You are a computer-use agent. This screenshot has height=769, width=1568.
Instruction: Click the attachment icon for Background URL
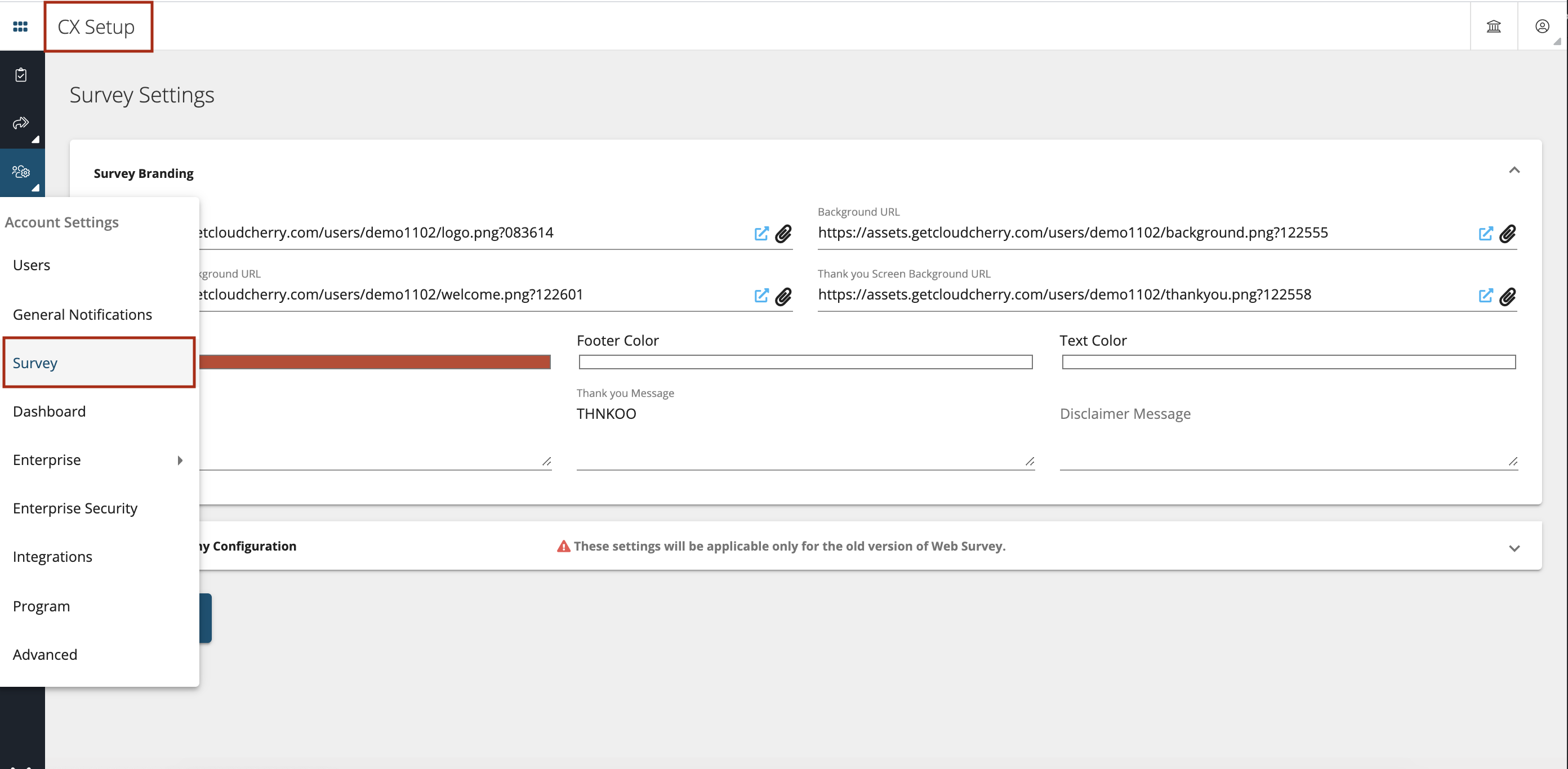click(1509, 233)
